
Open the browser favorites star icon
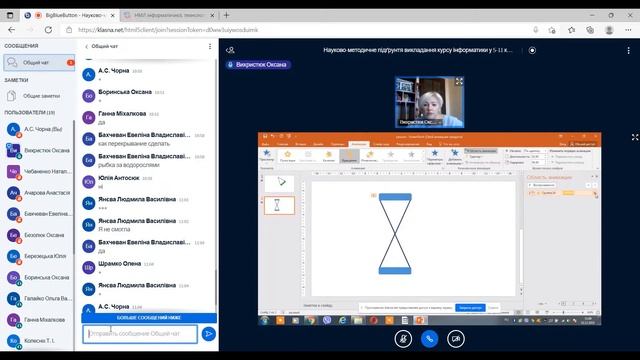coord(571,30)
